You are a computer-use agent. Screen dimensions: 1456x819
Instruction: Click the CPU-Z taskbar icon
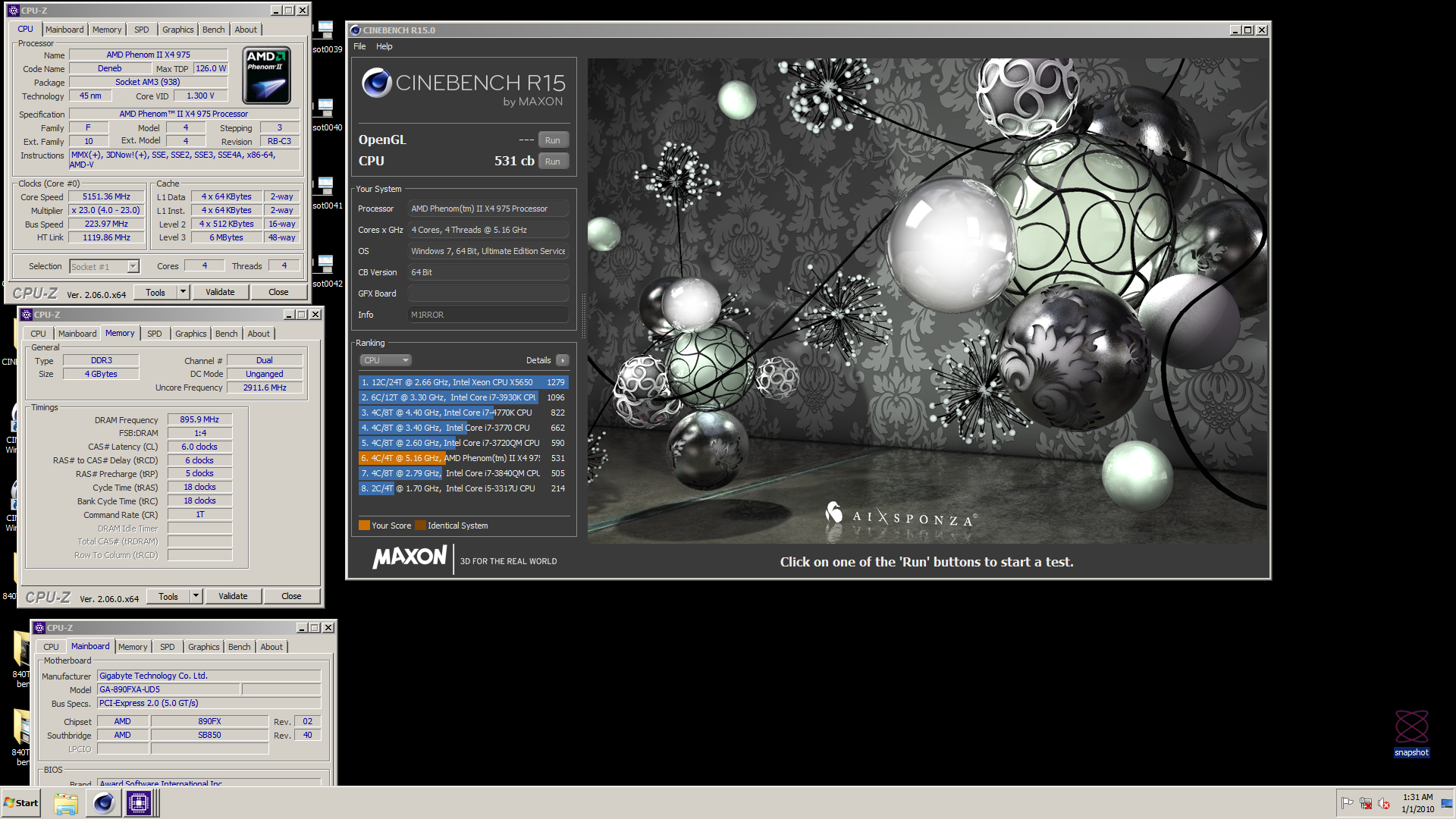pyautogui.click(x=139, y=803)
